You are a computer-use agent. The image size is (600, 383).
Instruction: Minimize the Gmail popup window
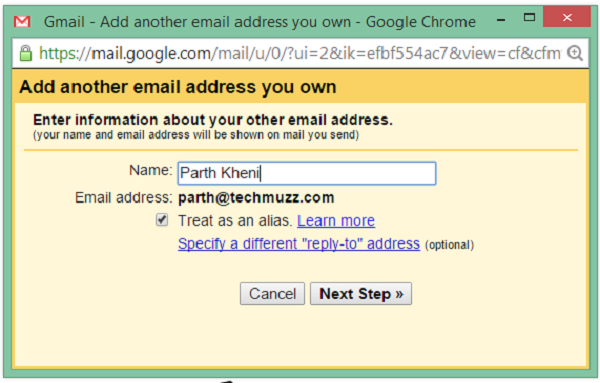[x=501, y=20]
